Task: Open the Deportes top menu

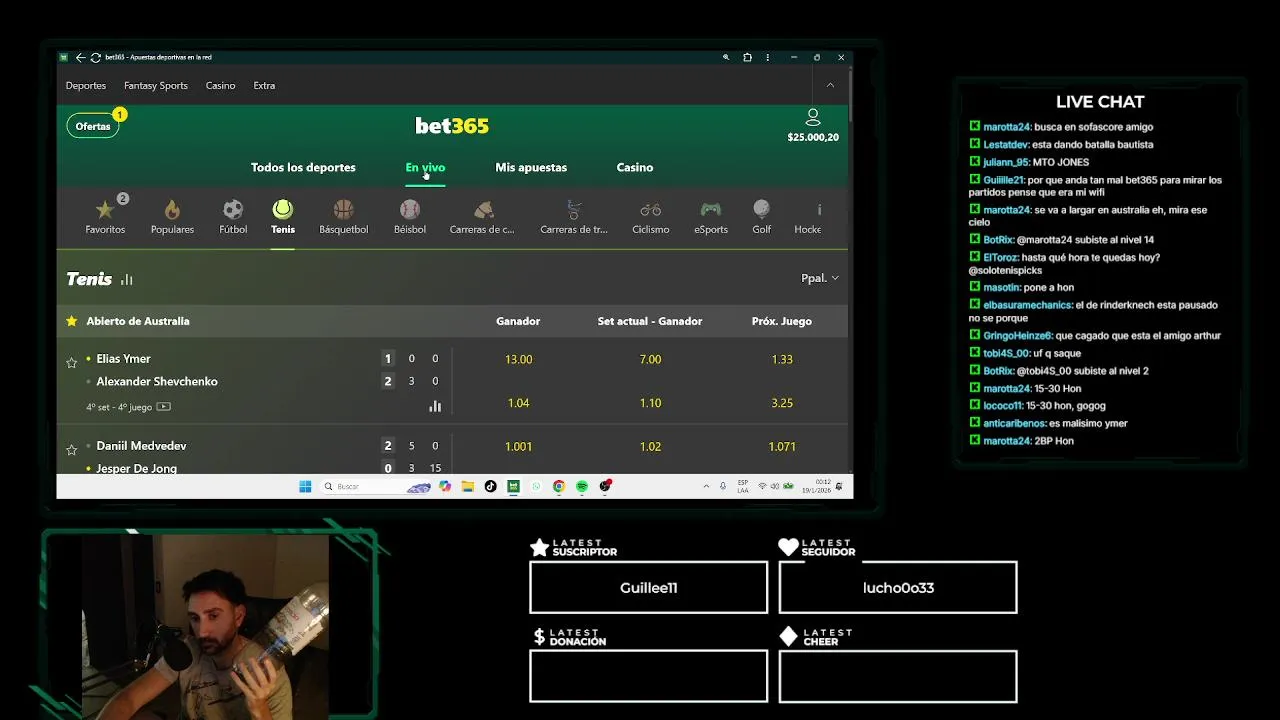Action: pos(86,86)
